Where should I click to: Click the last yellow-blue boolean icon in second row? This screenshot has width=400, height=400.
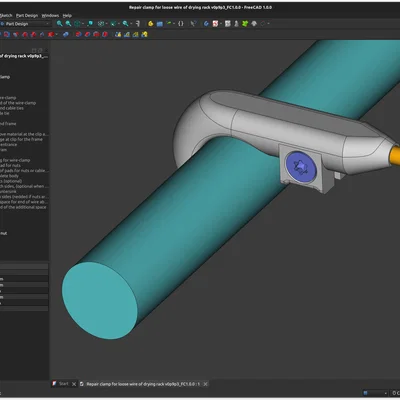pos(144,34)
